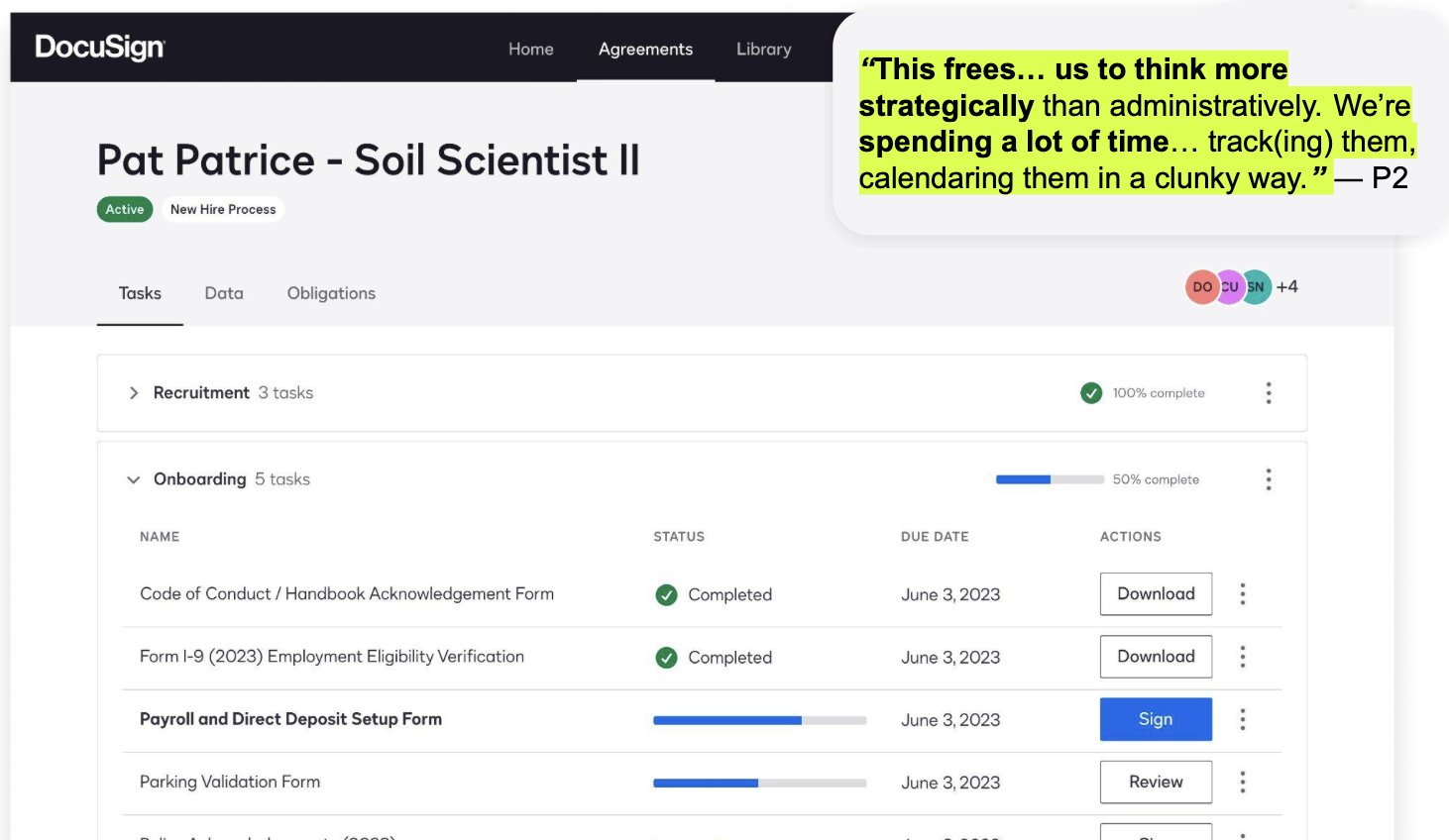Open Recruitment section more options menu
The height and width of the screenshot is (840, 1449).
tap(1269, 393)
